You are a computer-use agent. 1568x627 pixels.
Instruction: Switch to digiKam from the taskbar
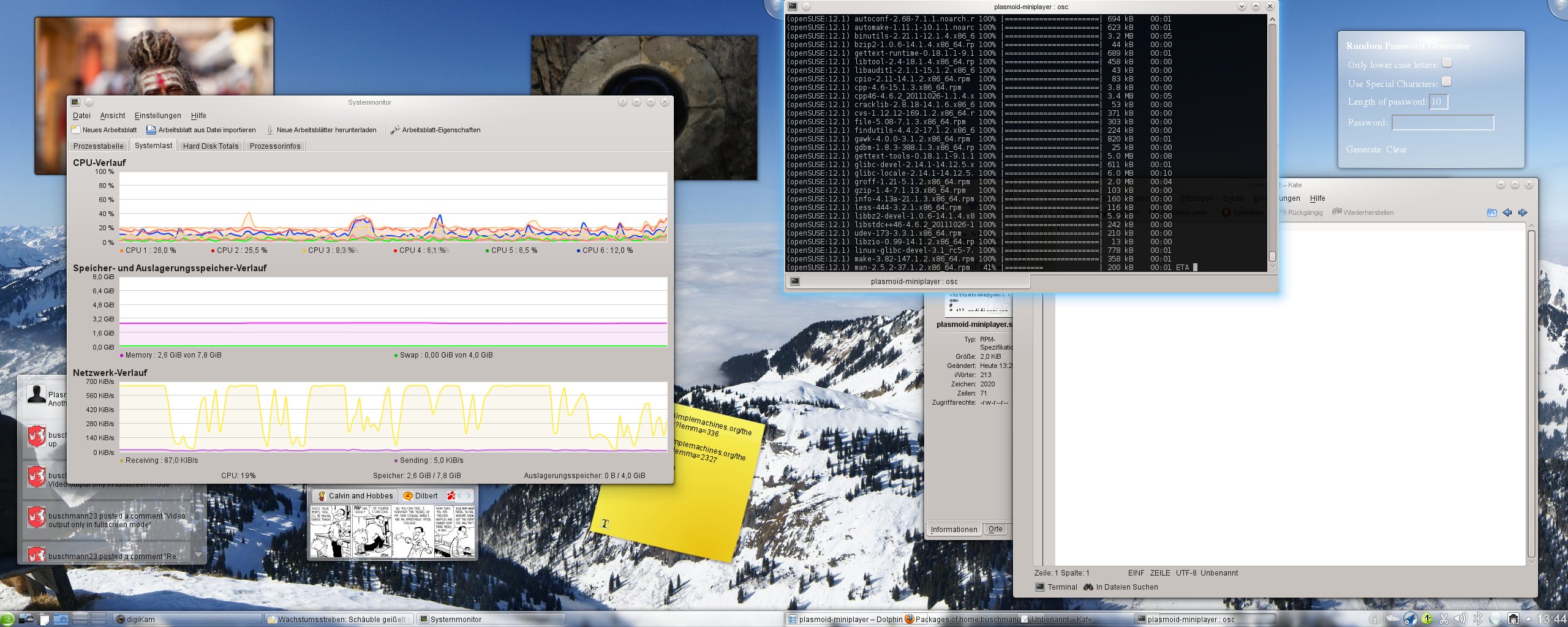[187, 619]
